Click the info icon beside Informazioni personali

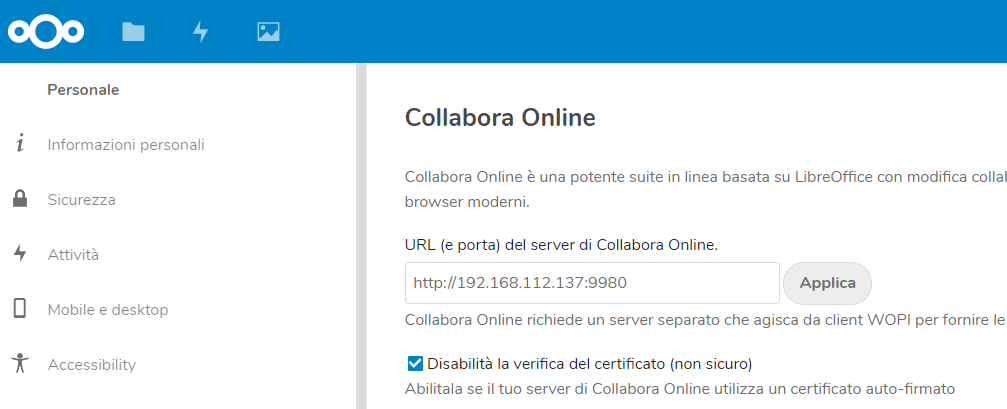pyautogui.click(x=20, y=144)
